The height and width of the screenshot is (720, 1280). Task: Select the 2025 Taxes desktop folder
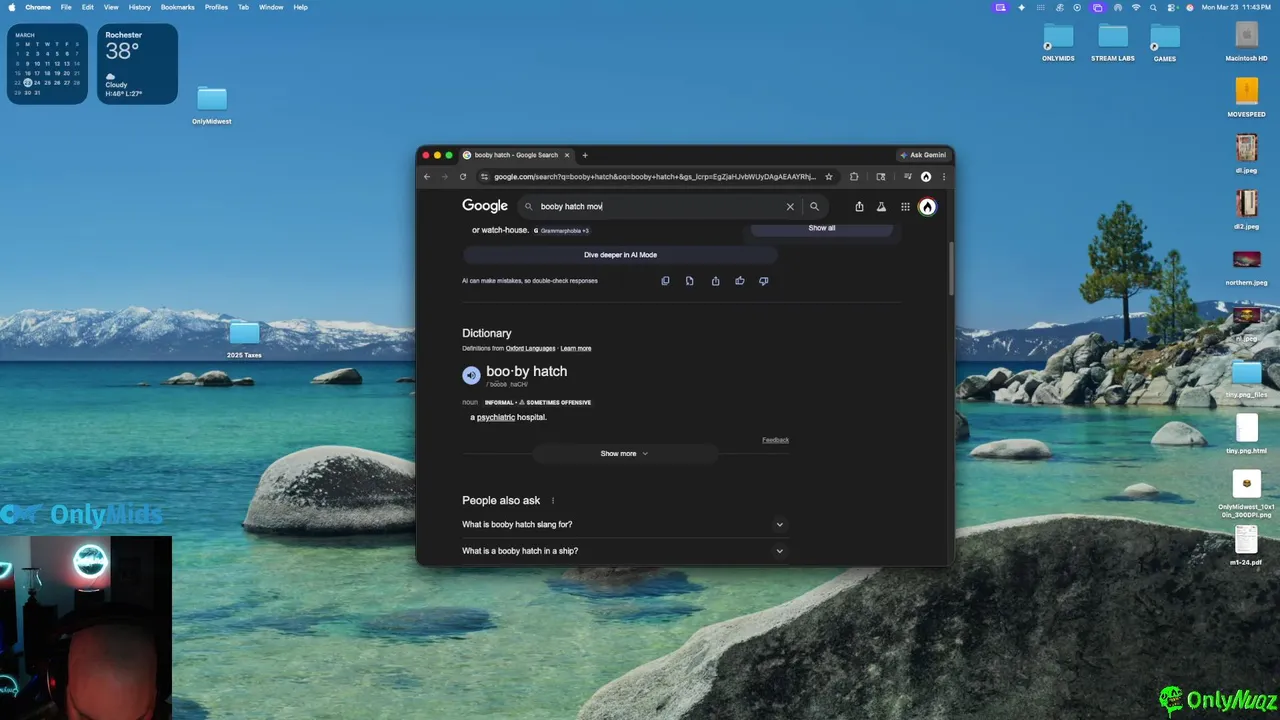coord(244,339)
